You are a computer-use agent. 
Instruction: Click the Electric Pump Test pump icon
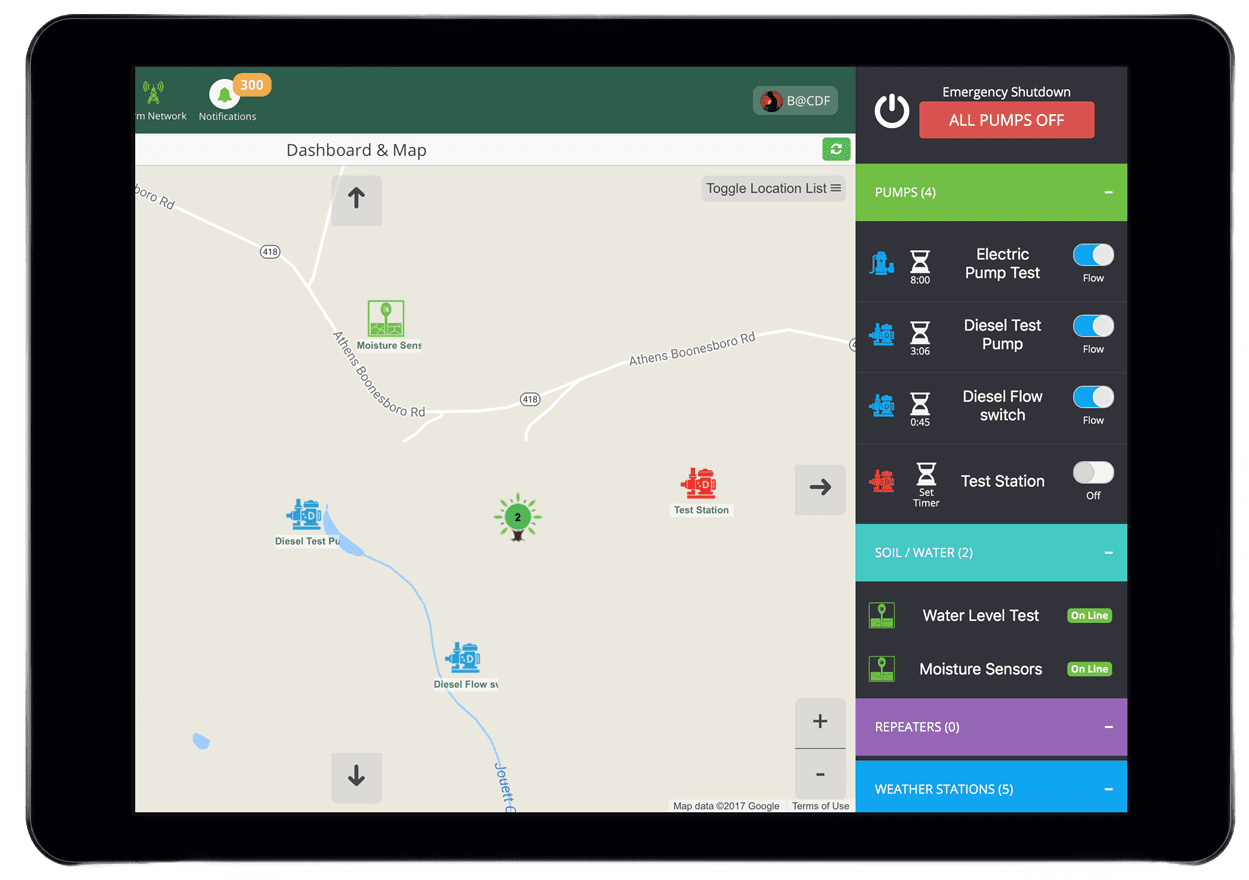coord(881,262)
